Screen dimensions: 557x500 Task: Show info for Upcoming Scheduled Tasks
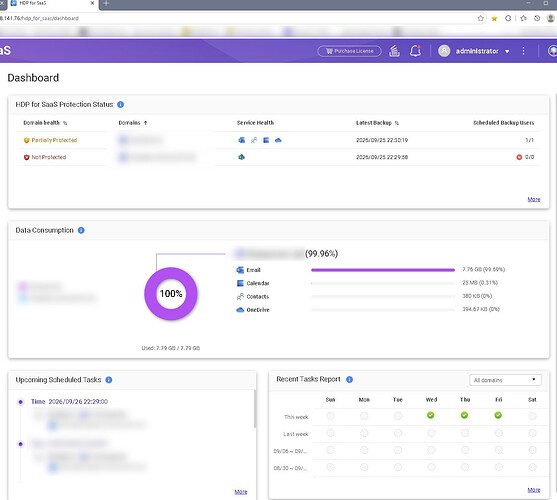click(109, 380)
